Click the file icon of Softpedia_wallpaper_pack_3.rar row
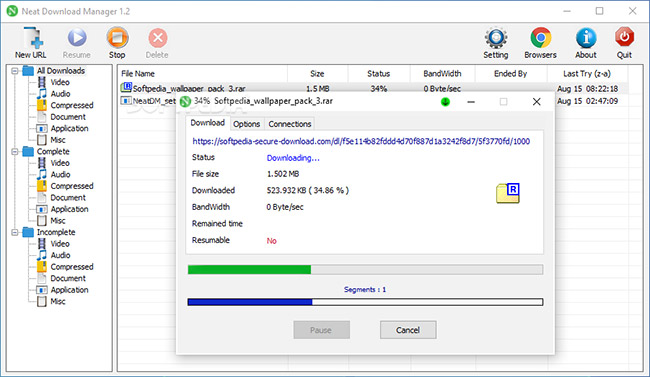This screenshot has width=650, height=377. pos(126,88)
